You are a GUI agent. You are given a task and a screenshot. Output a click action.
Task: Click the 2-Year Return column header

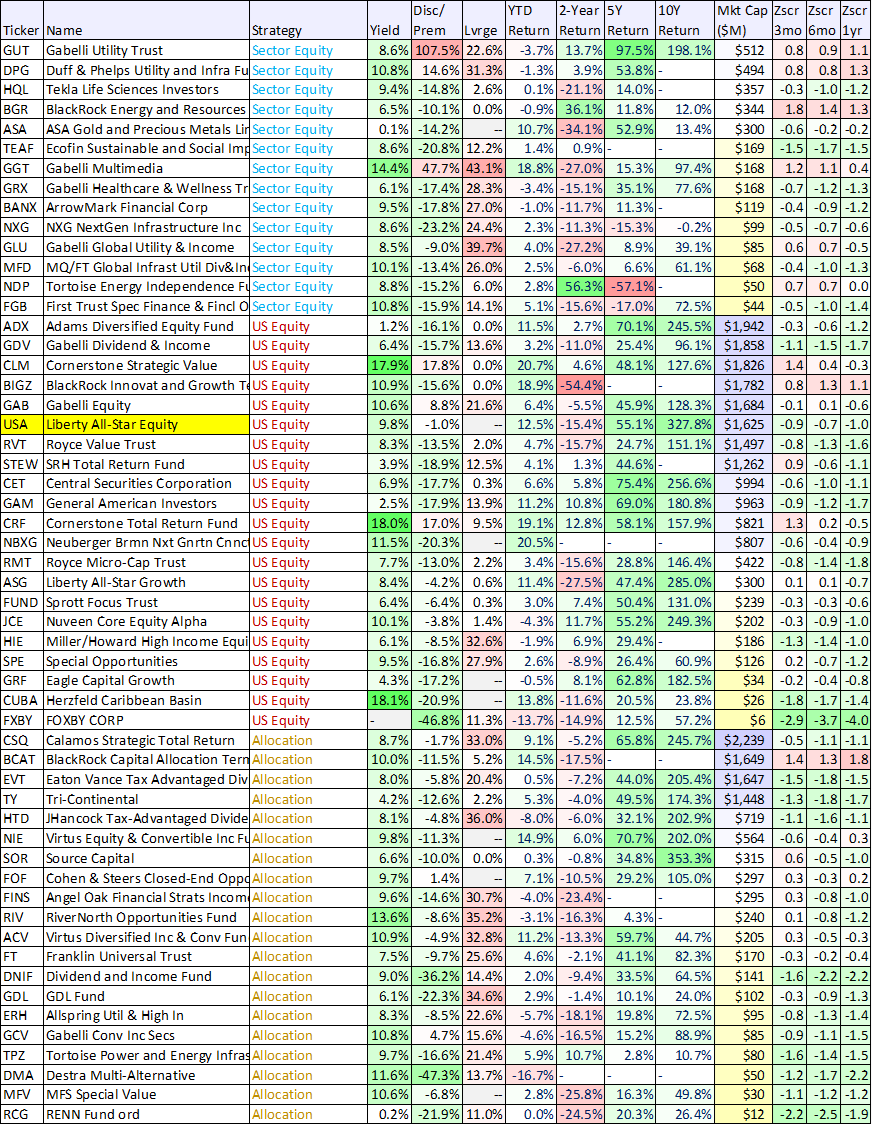[580, 20]
